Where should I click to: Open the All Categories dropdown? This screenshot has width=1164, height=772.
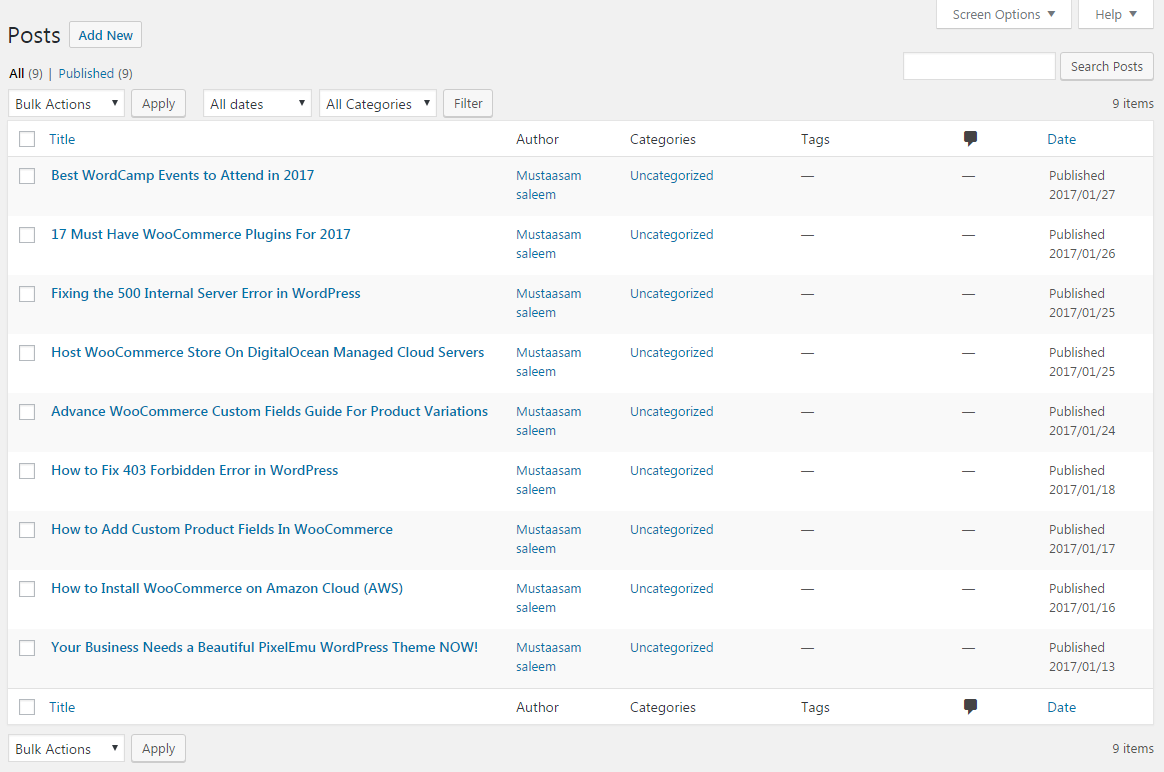377,104
